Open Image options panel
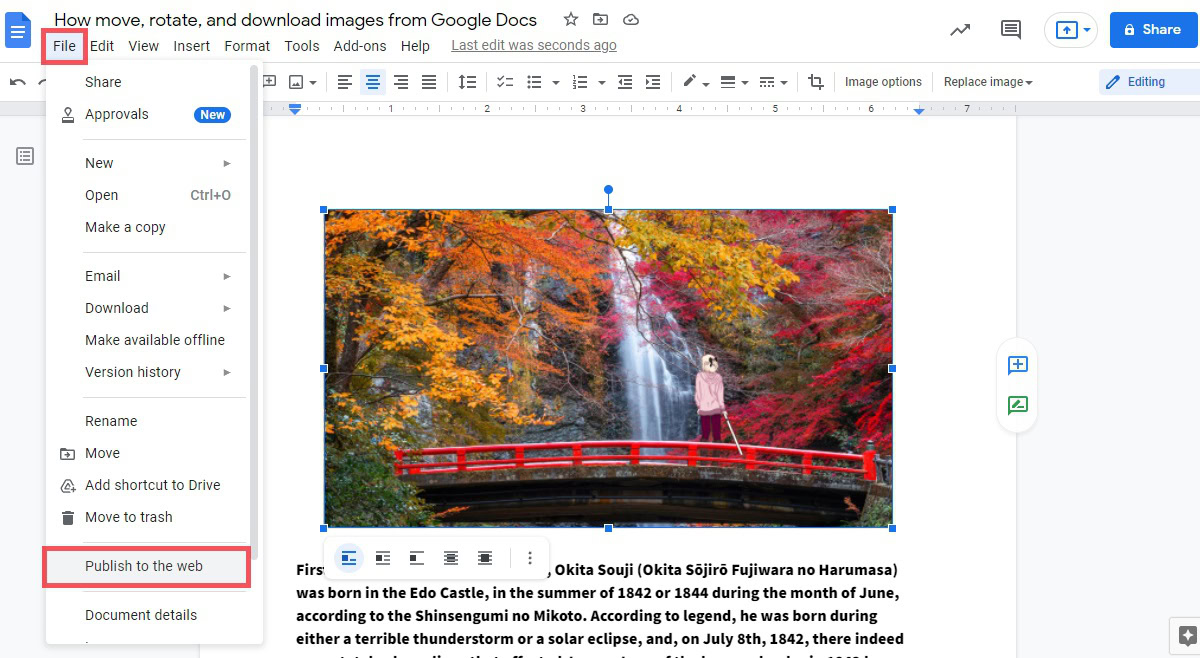Viewport: 1200px width, 658px height. pyautogui.click(x=883, y=82)
